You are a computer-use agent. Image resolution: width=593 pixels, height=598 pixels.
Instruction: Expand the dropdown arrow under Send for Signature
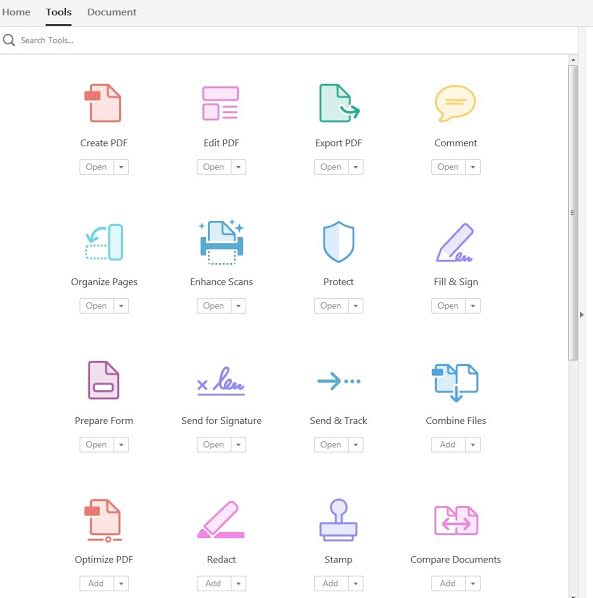click(x=238, y=445)
